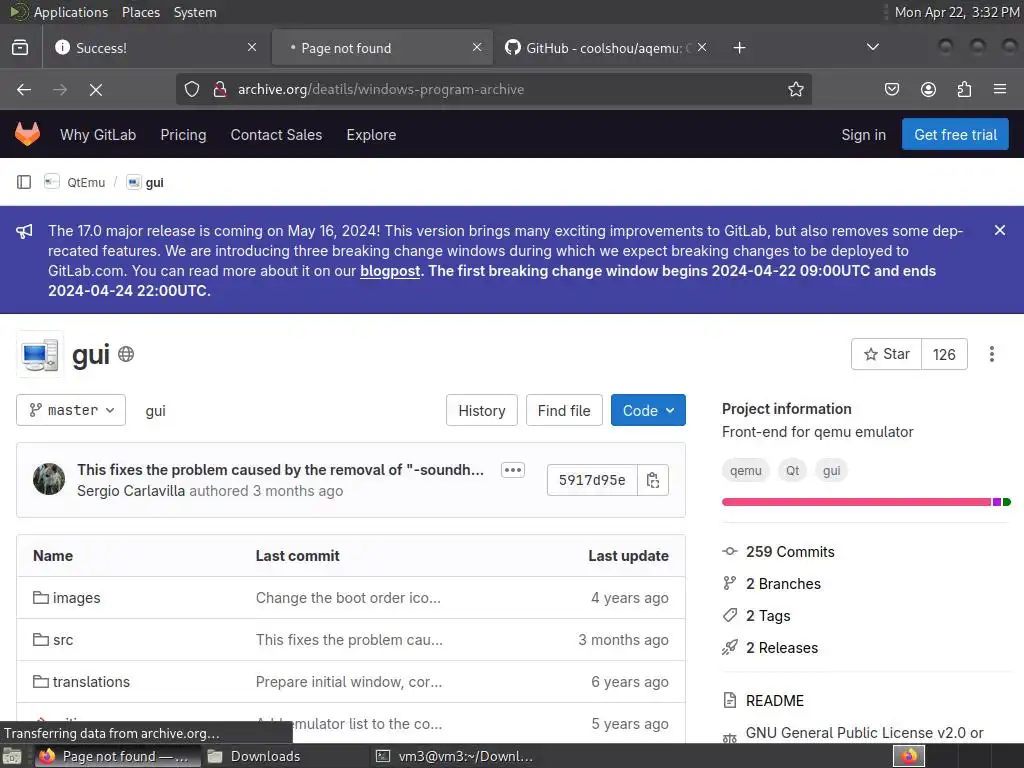Bookmark this page with star icon
This screenshot has height=768, width=1024.
[795, 89]
